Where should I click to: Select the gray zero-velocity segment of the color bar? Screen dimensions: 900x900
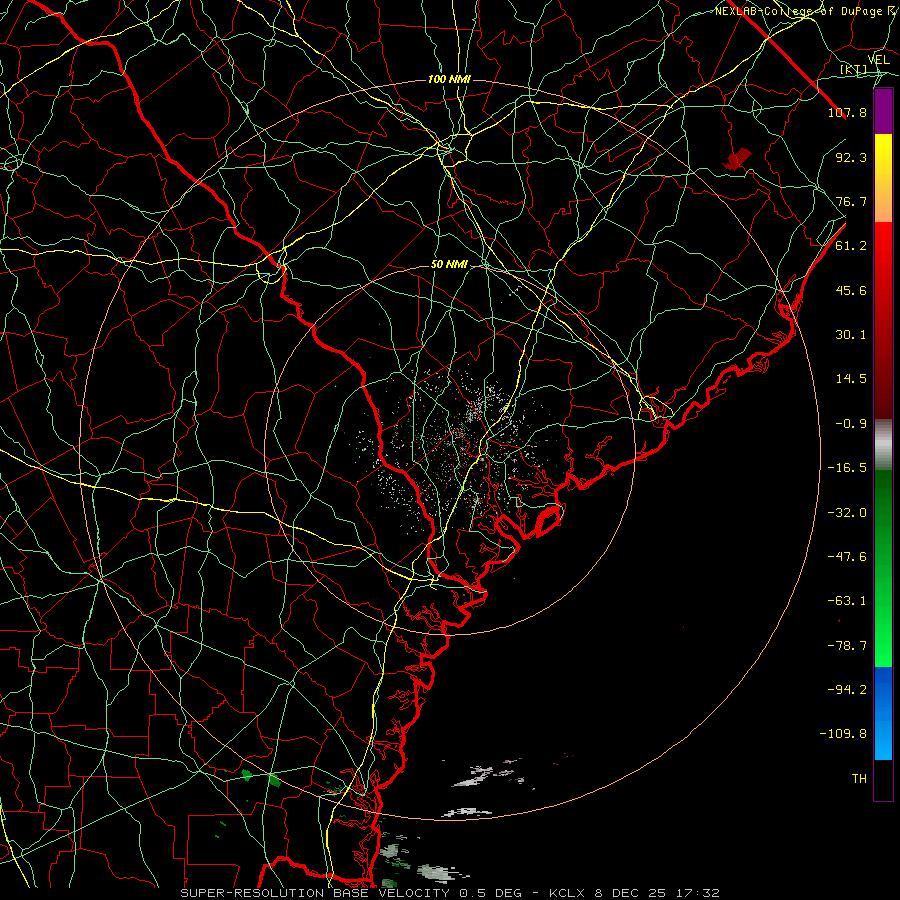point(883,445)
